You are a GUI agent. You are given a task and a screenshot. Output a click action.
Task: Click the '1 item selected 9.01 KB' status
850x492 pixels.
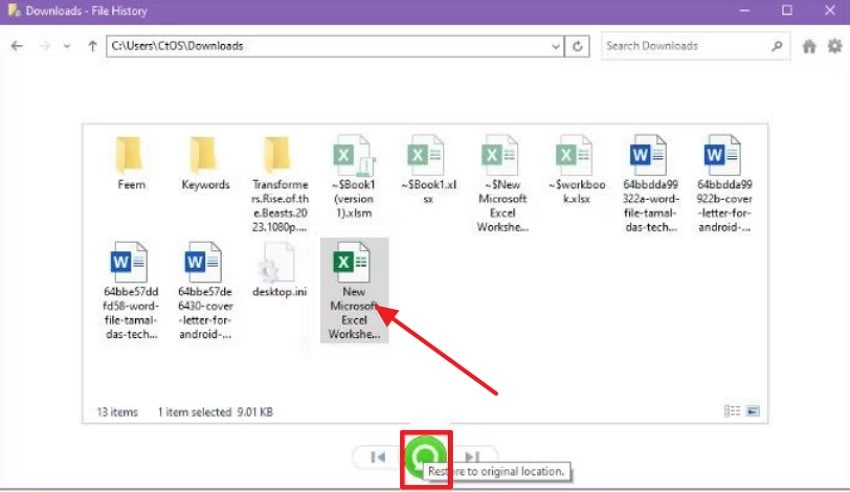pos(215,412)
